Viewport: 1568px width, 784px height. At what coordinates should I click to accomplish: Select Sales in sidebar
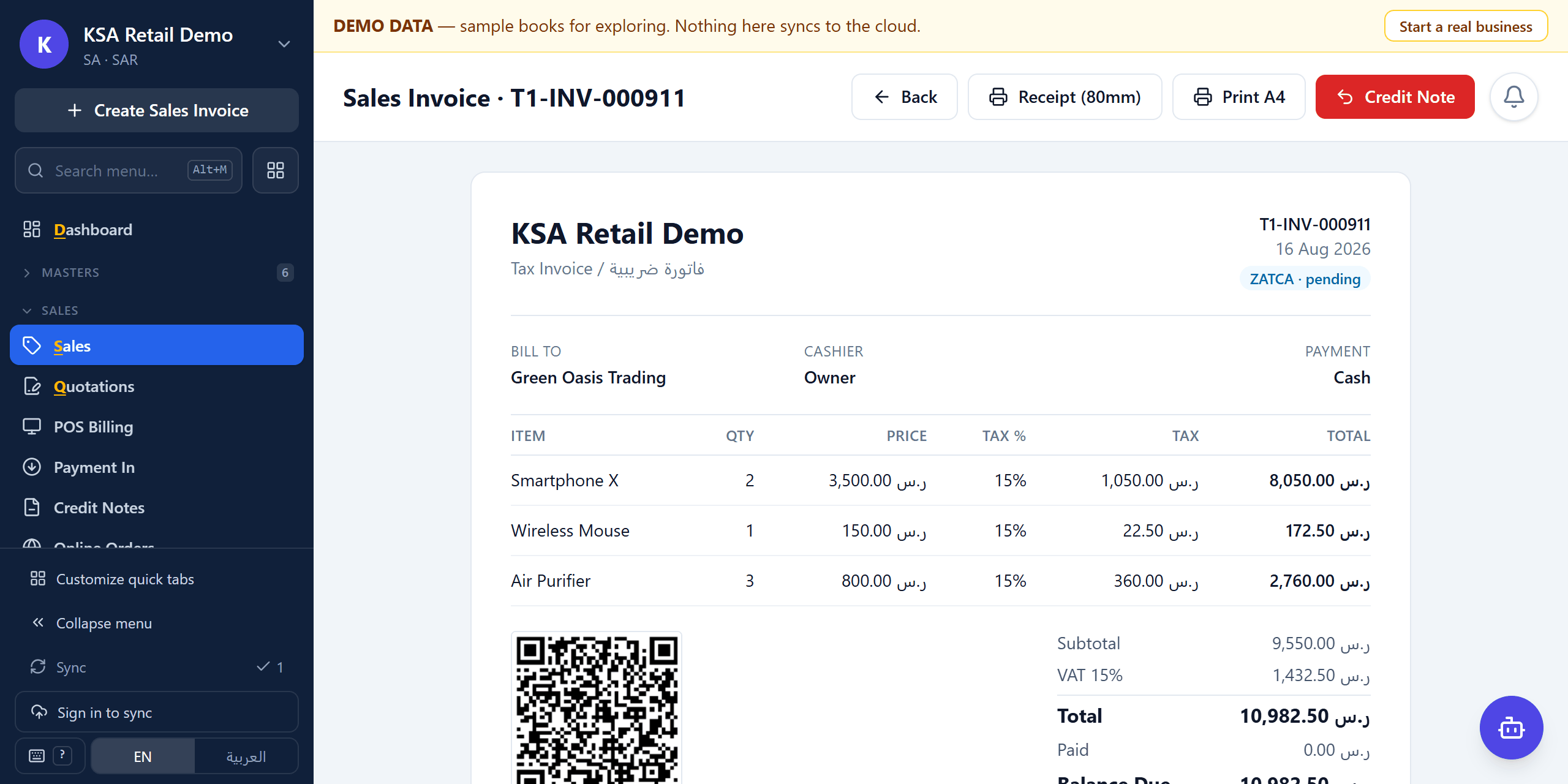[157, 345]
